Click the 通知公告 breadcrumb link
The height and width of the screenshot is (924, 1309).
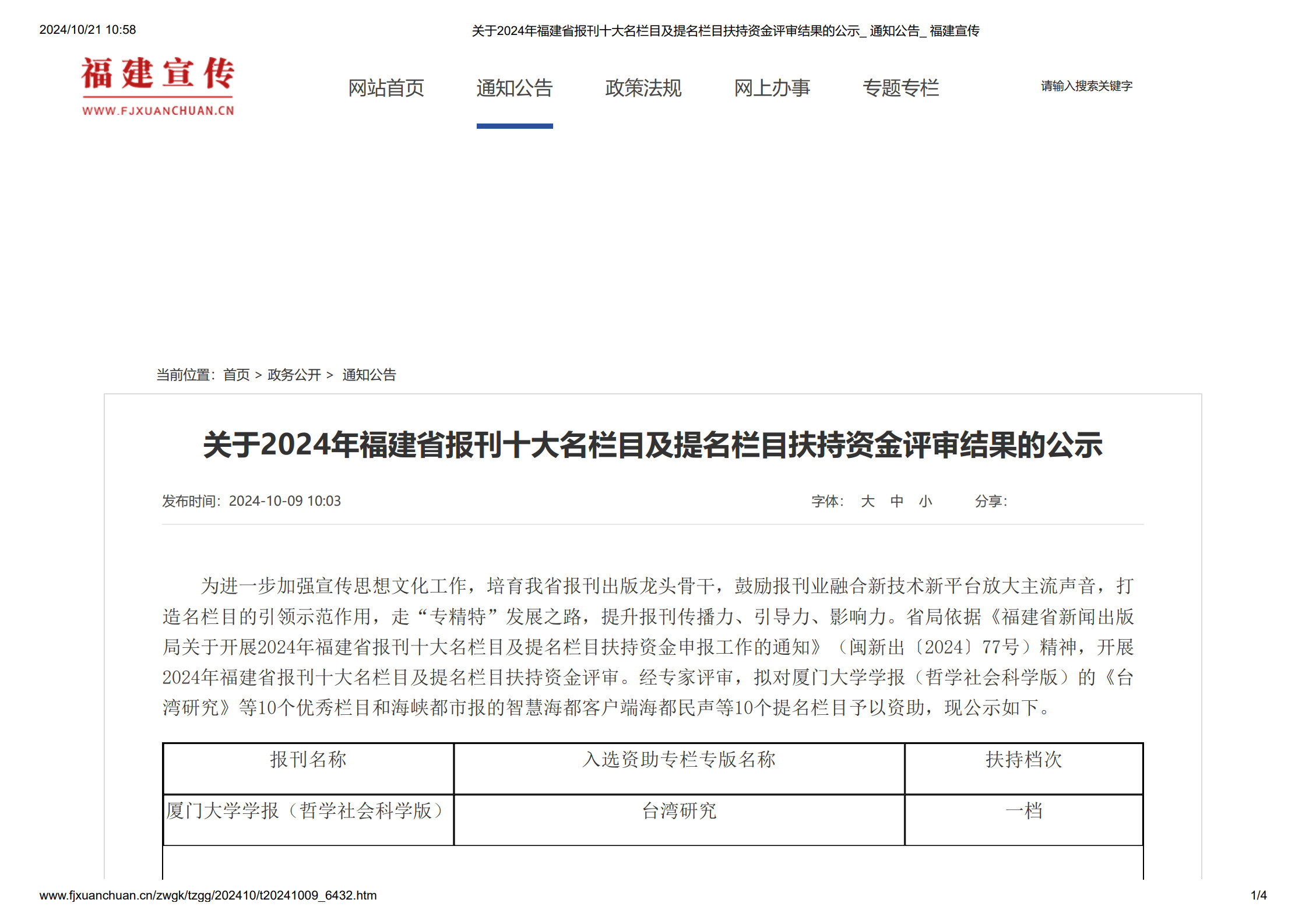[x=368, y=375]
